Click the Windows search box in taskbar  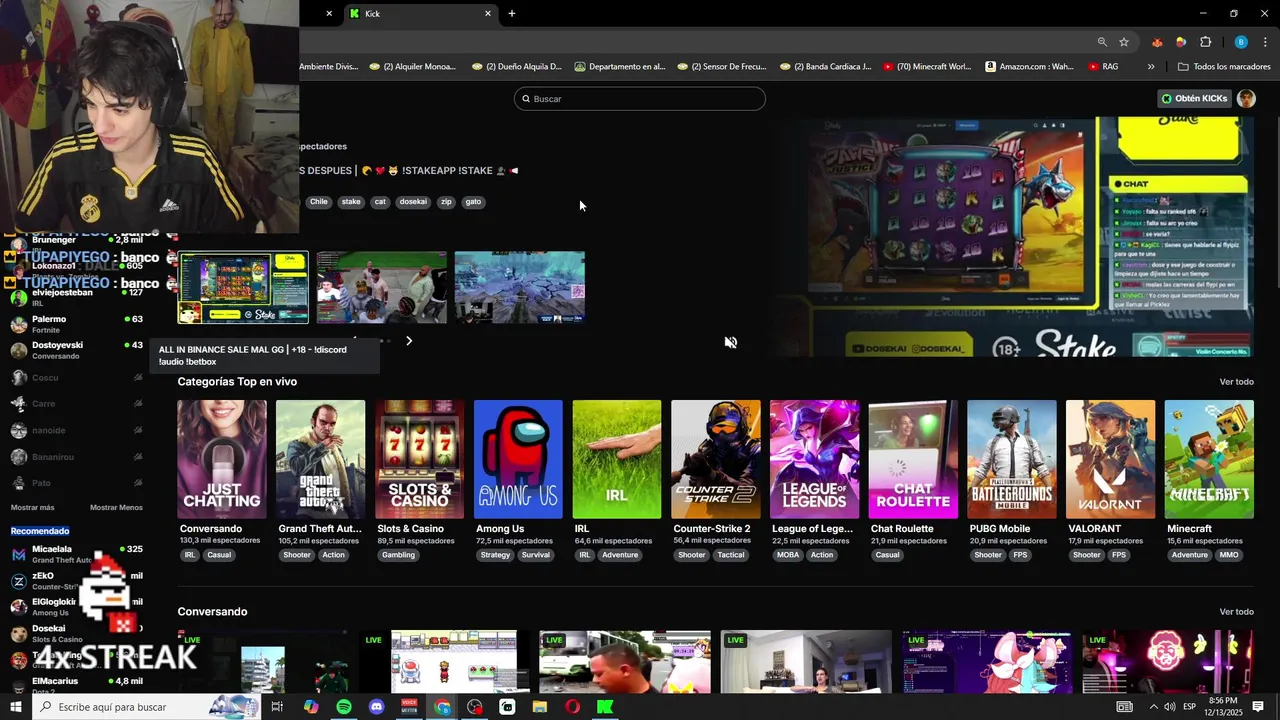(x=145, y=707)
